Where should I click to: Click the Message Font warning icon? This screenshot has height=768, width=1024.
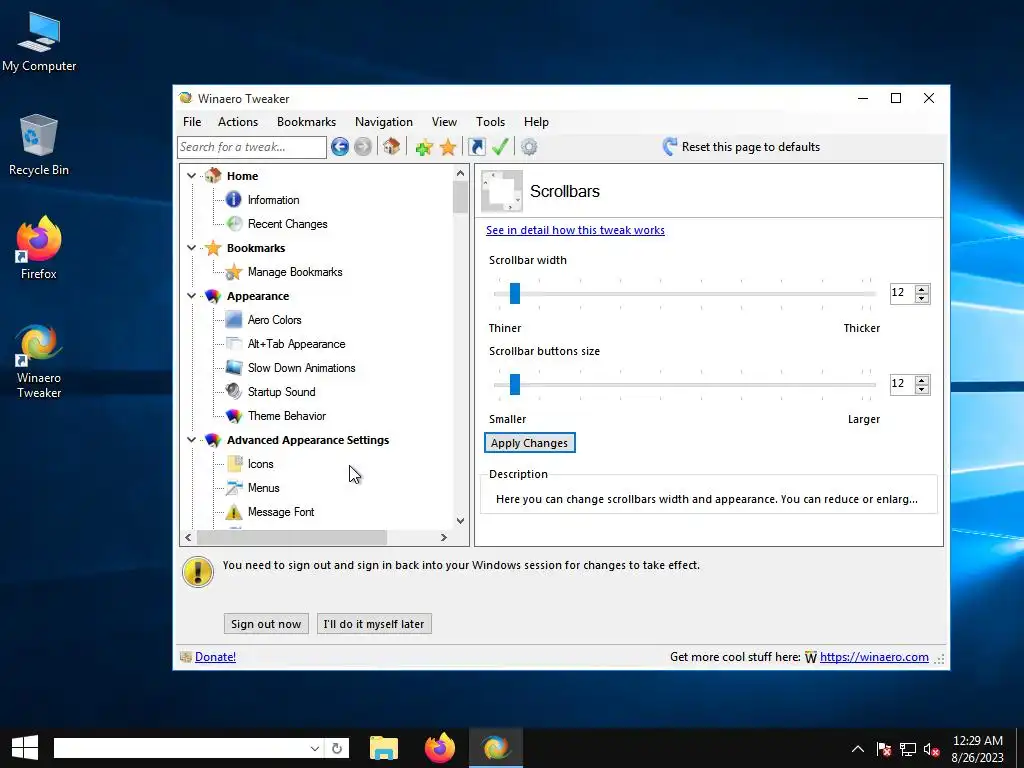tap(234, 512)
